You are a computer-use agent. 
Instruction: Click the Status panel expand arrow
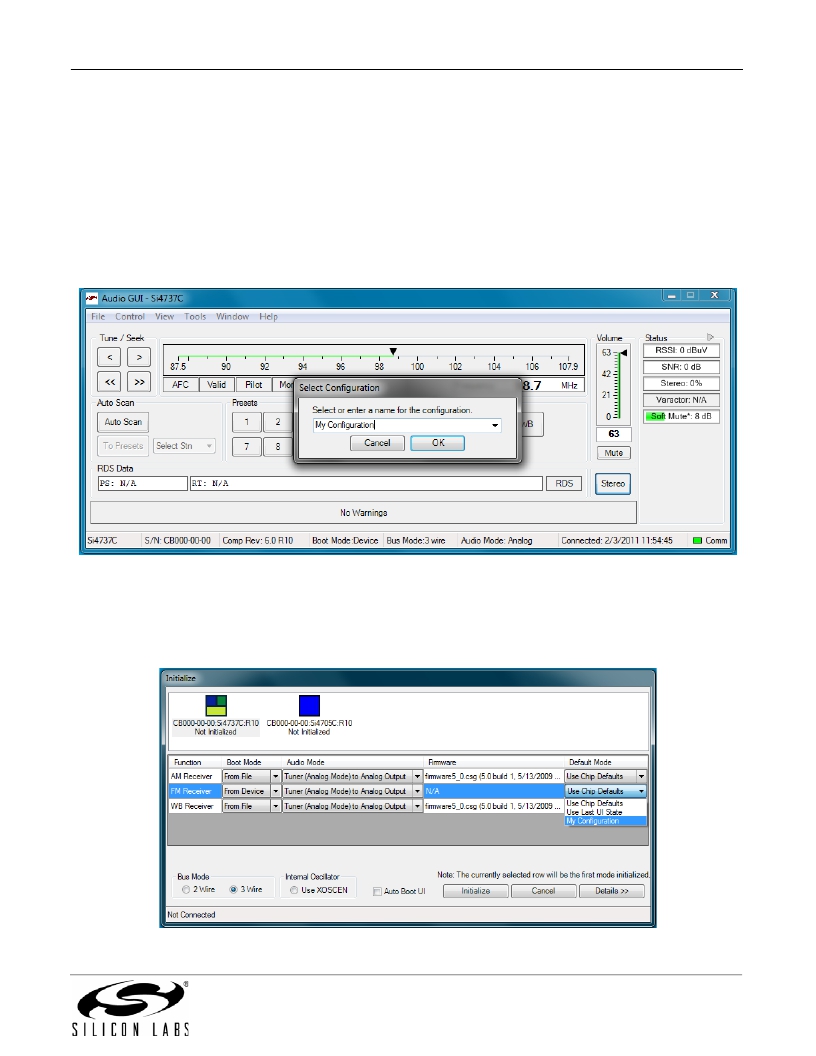pos(710,337)
